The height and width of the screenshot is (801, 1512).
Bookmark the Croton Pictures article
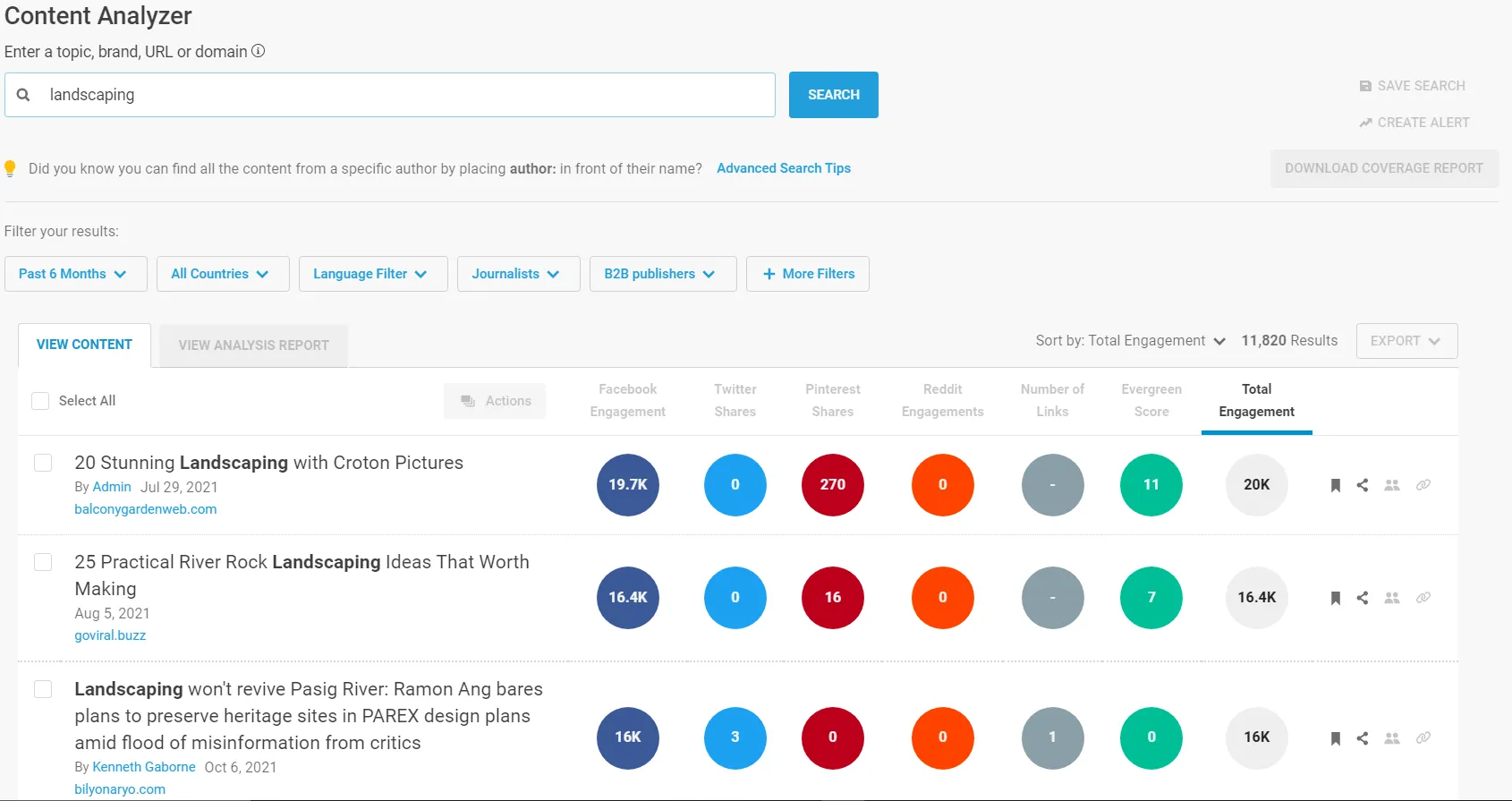[1335, 485]
